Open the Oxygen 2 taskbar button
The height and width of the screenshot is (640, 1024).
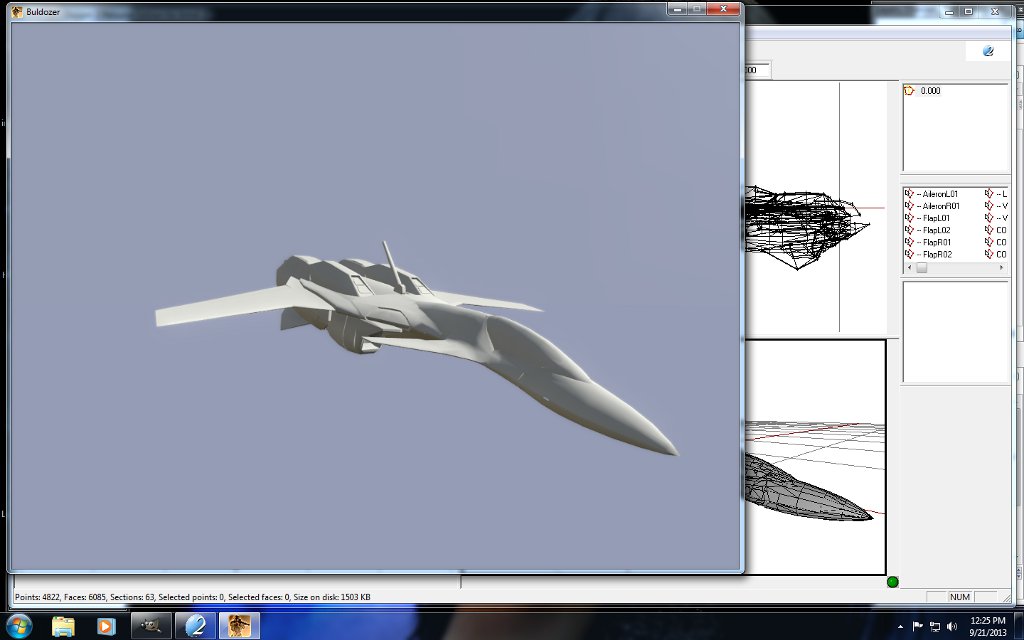[x=195, y=626]
